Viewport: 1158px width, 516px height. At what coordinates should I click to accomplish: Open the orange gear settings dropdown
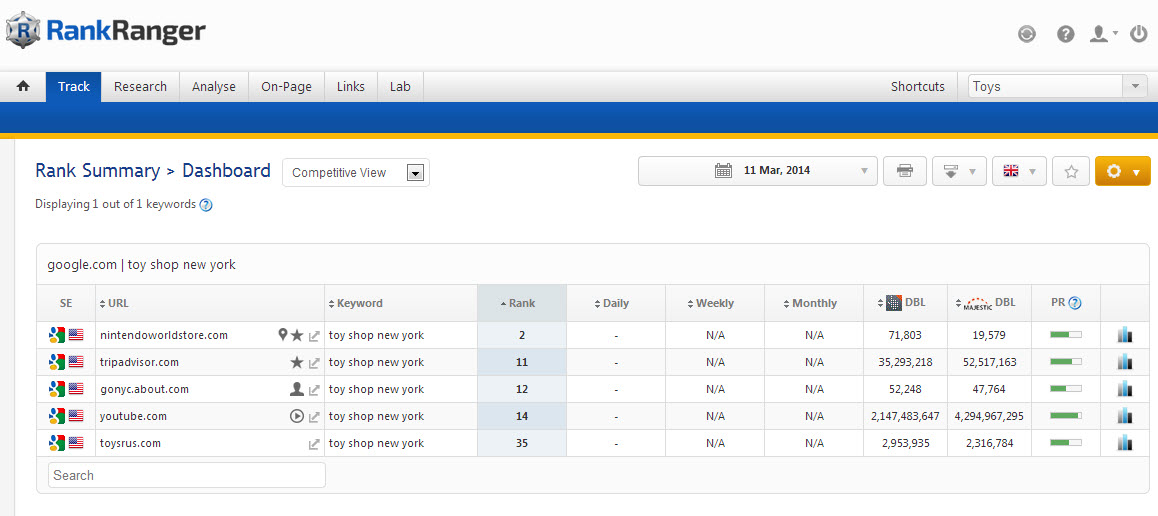coord(1122,171)
